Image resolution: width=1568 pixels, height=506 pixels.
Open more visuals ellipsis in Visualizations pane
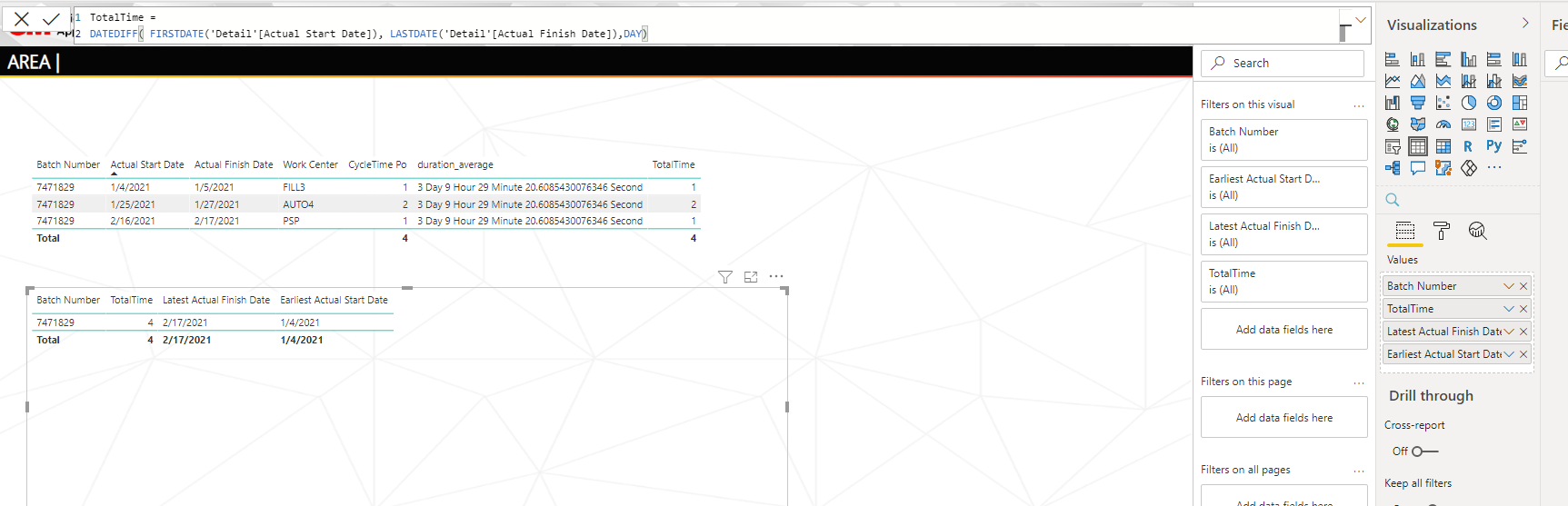pos(1493,168)
